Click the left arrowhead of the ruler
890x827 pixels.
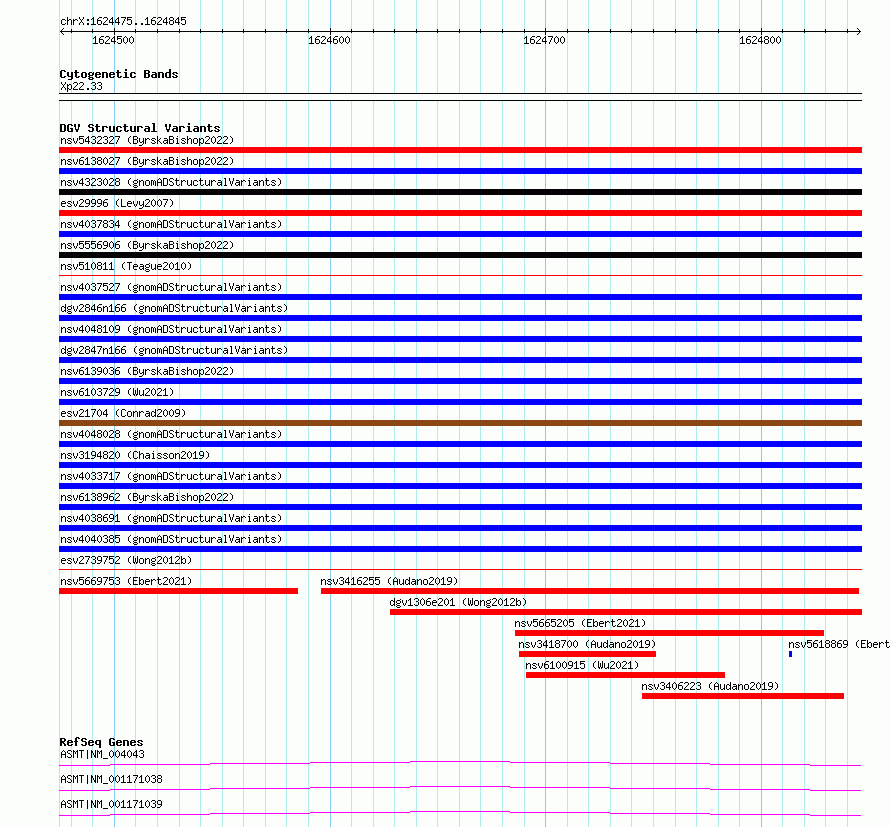62,31
